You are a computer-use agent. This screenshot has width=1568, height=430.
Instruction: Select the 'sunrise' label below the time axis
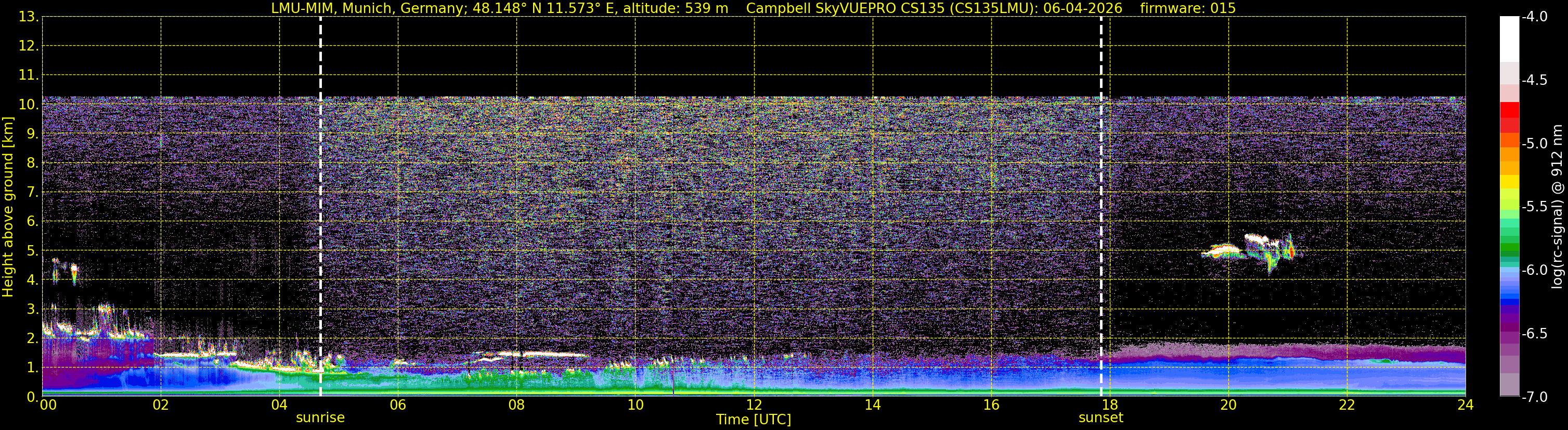point(320,418)
